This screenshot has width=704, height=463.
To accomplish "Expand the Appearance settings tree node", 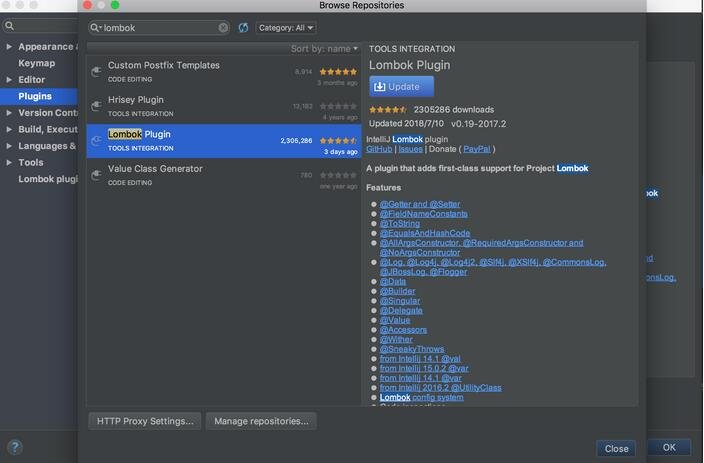I will pyautogui.click(x=9, y=47).
